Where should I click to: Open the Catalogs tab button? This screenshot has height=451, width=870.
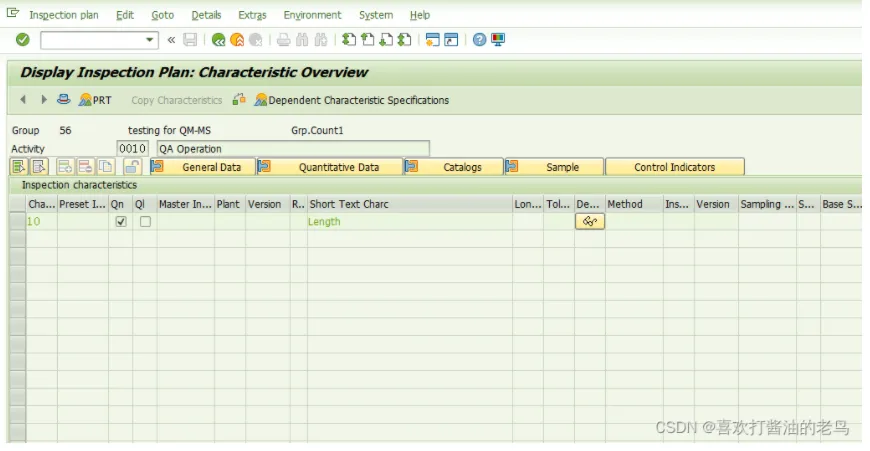pyautogui.click(x=454, y=167)
